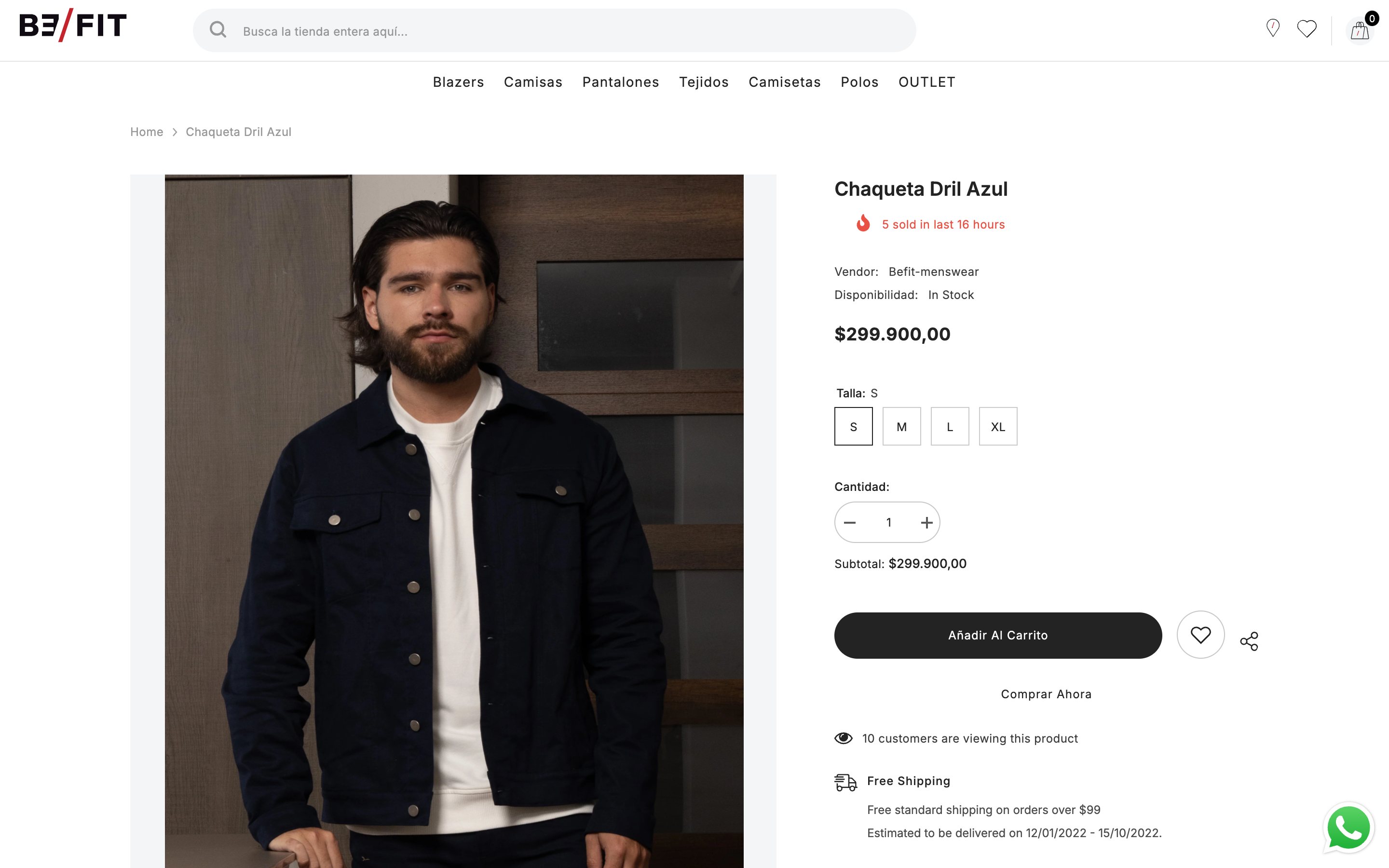Image resolution: width=1389 pixels, height=868 pixels.
Task: Select size L for the jacket
Action: tap(950, 426)
